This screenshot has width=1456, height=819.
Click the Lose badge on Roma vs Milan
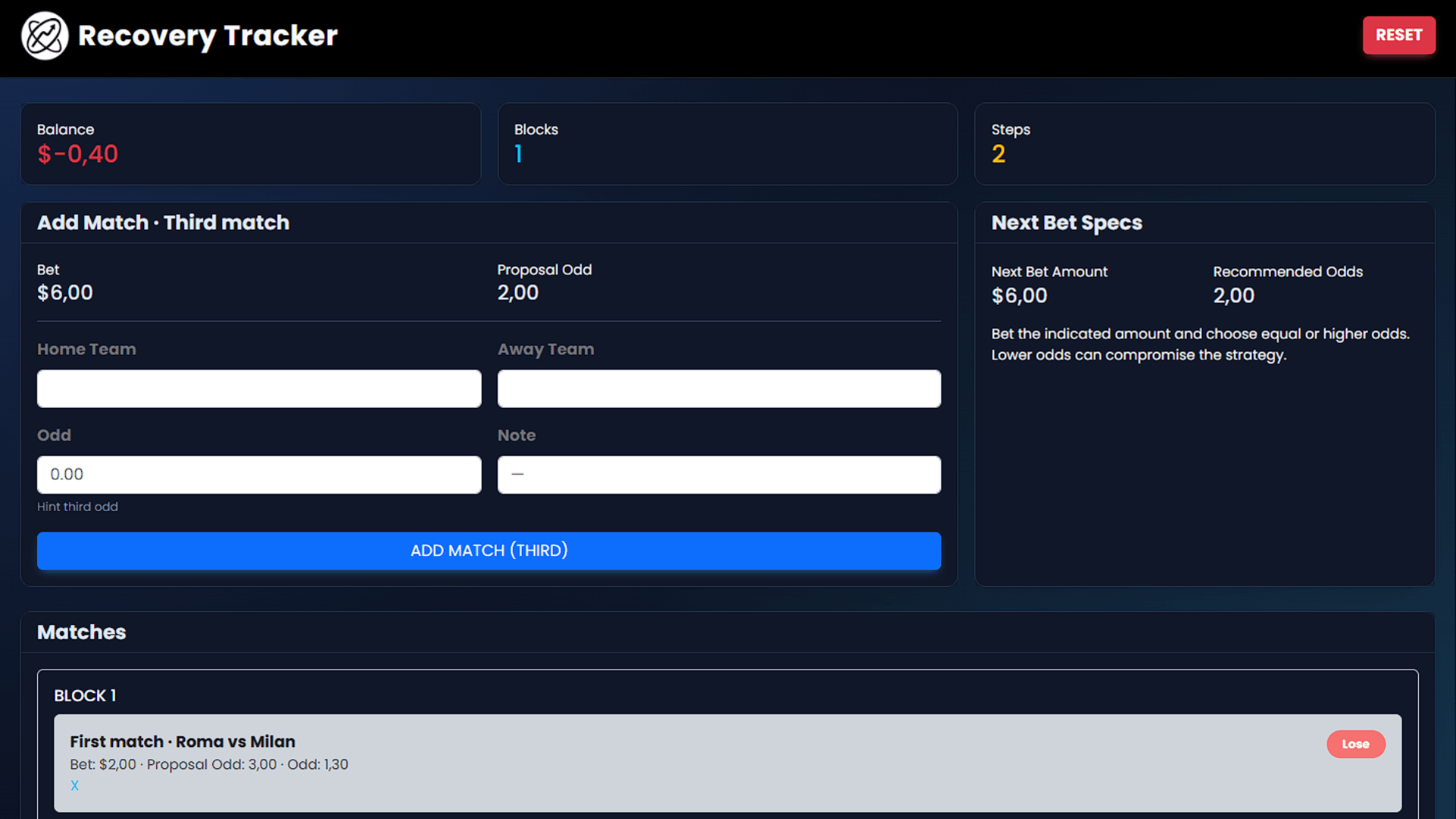coord(1355,744)
